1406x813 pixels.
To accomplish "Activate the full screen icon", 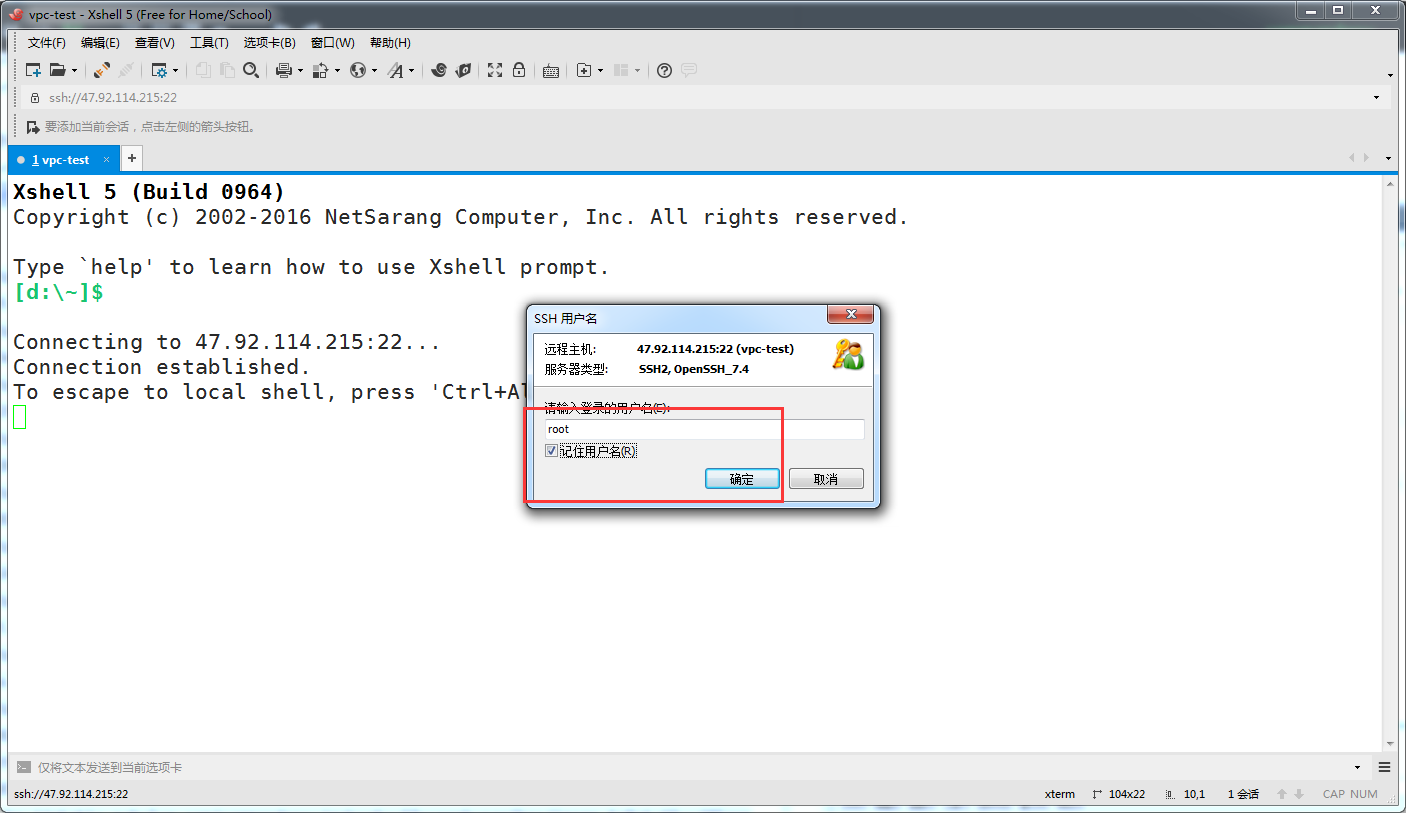I will click(494, 70).
